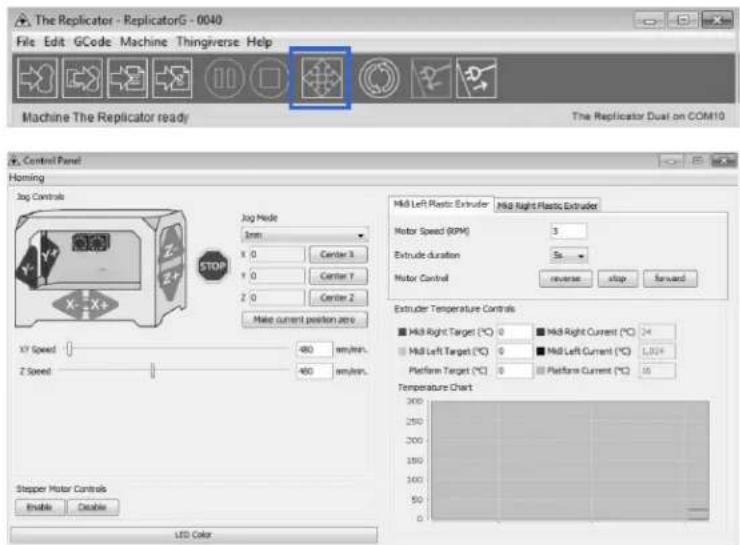Click the red STOP octagon in jog controls
The image size is (740, 545).
[x=213, y=266]
